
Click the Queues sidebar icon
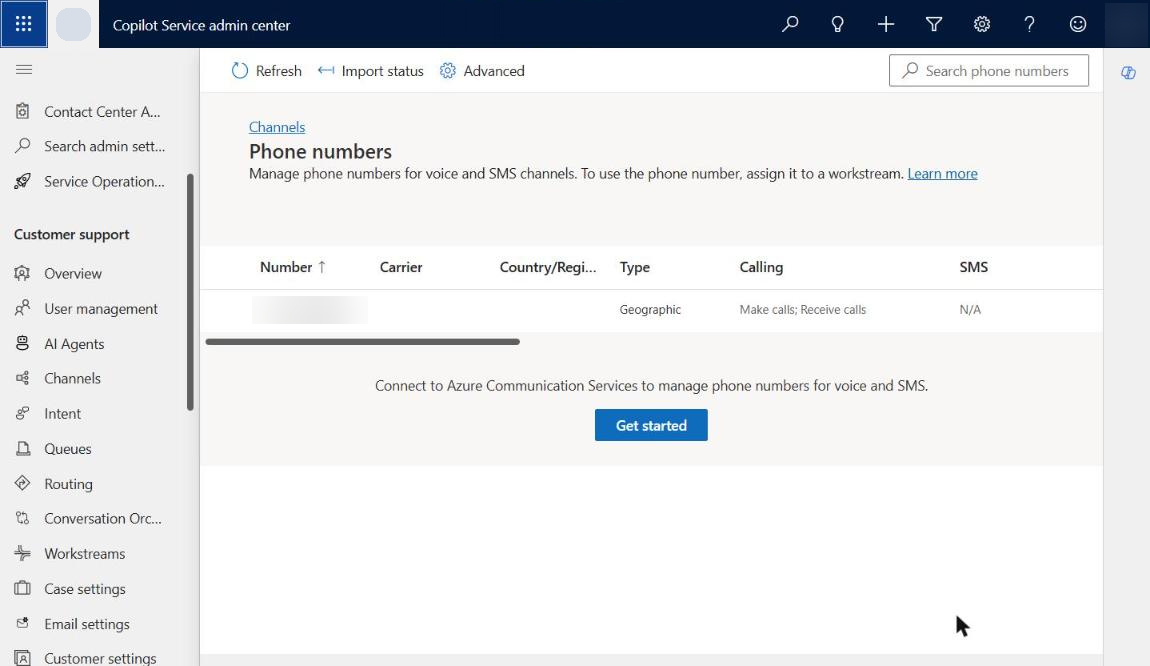pyautogui.click(x=23, y=448)
